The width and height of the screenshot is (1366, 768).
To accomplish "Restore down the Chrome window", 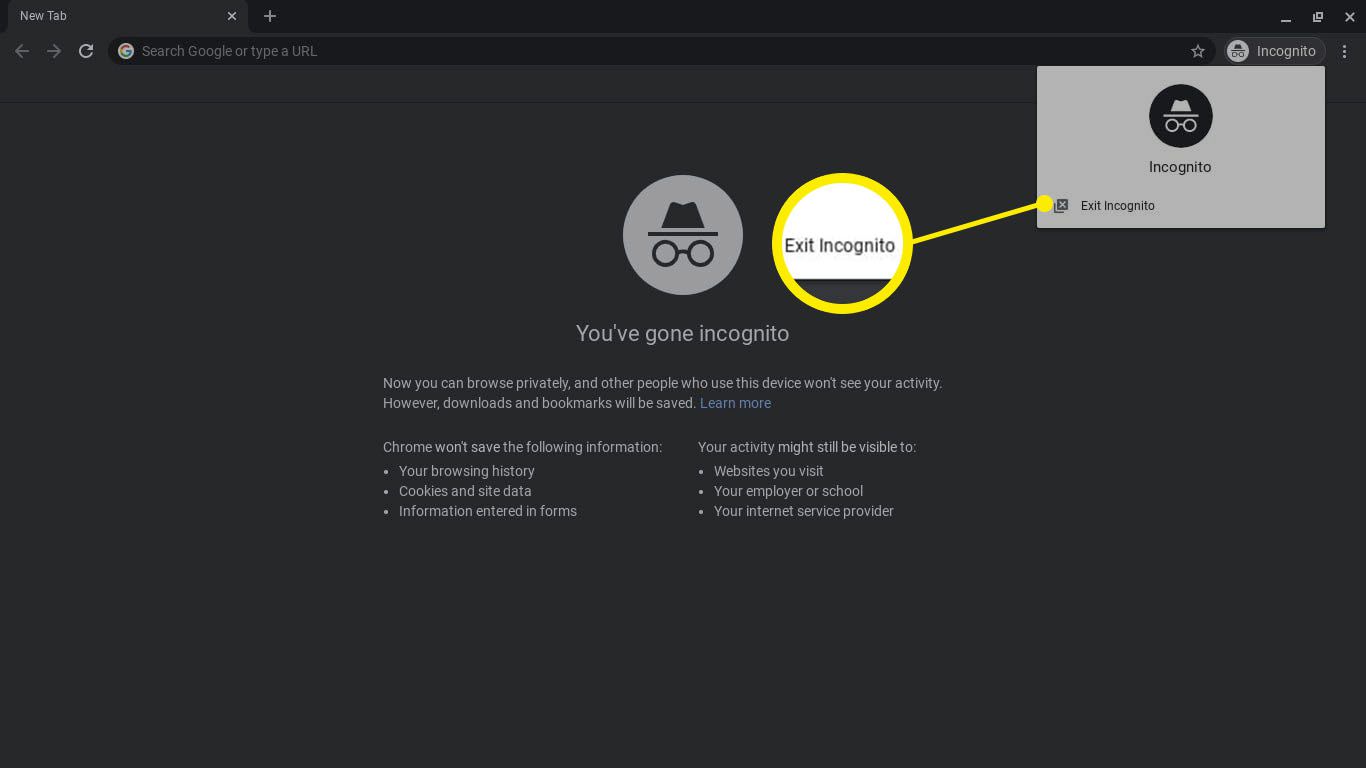I will point(1318,17).
